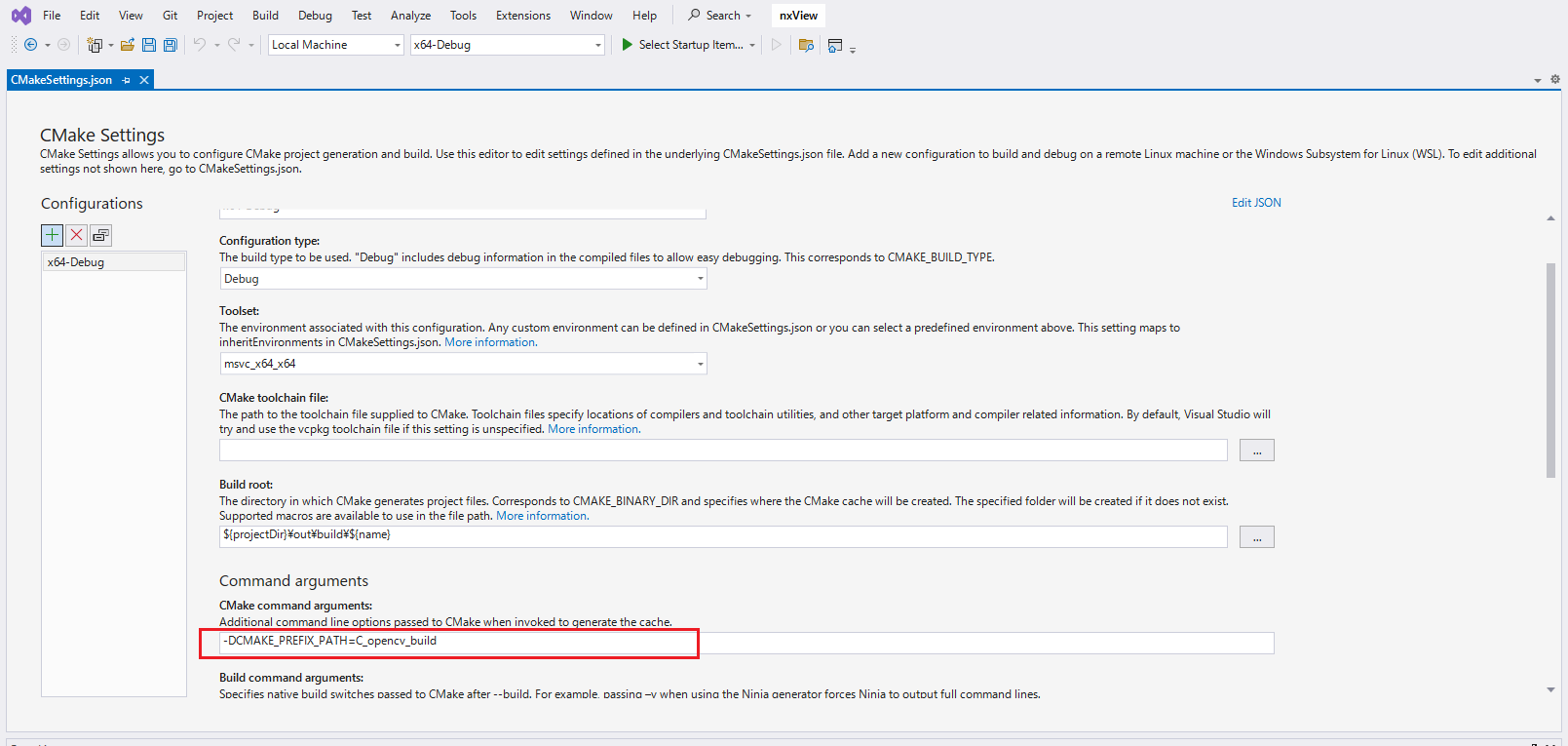Open the back navigation history dropdown
The width and height of the screenshot is (1568, 746).
coord(48,46)
